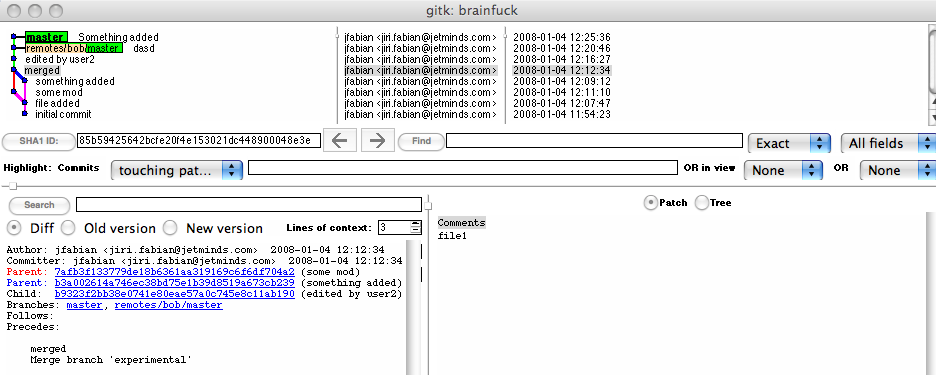936x375 pixels.
Task: Open parent commit b3a002614a74 link
Action: 174,282
